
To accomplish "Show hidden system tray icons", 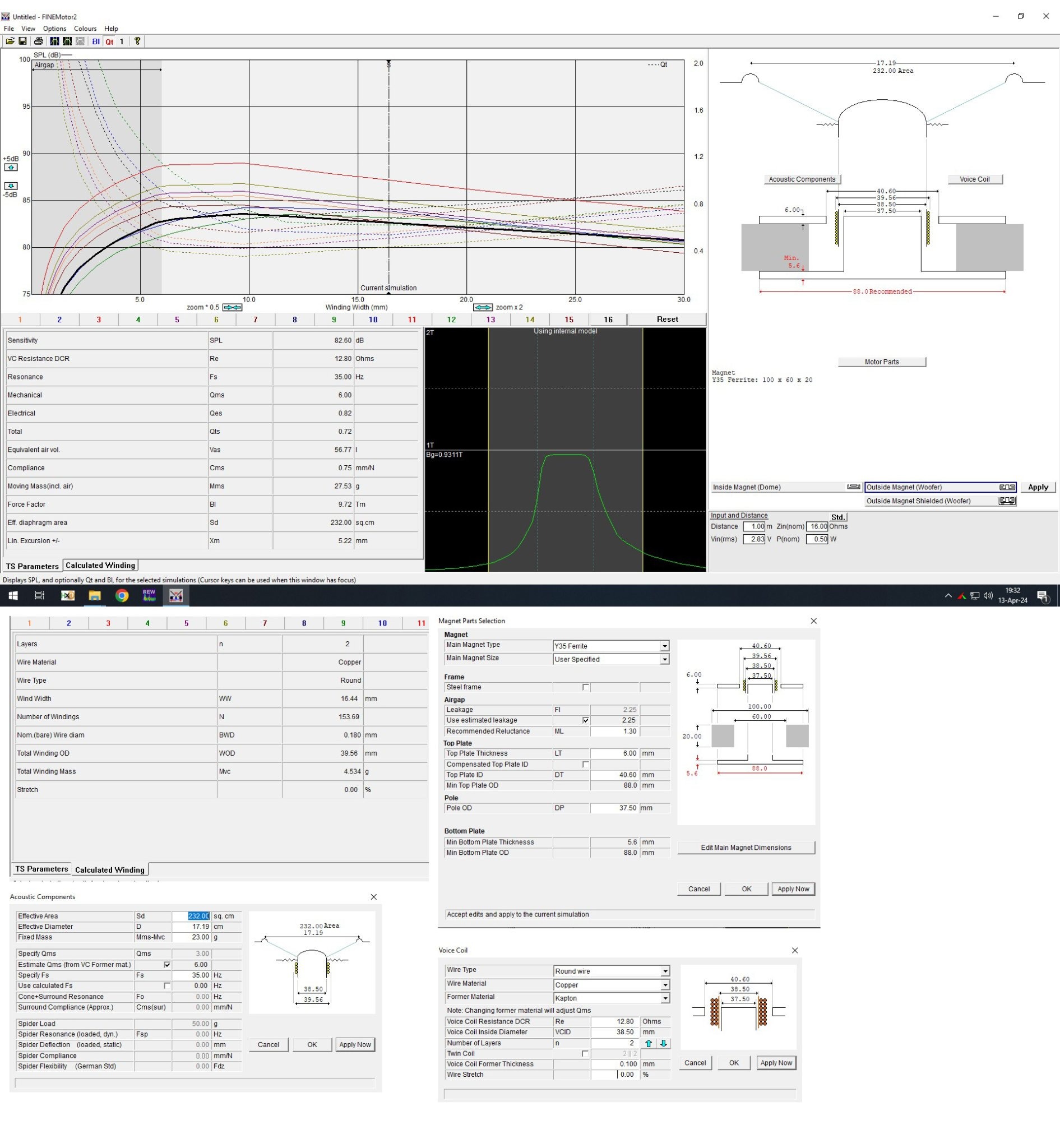I will (x=948, y=595).
